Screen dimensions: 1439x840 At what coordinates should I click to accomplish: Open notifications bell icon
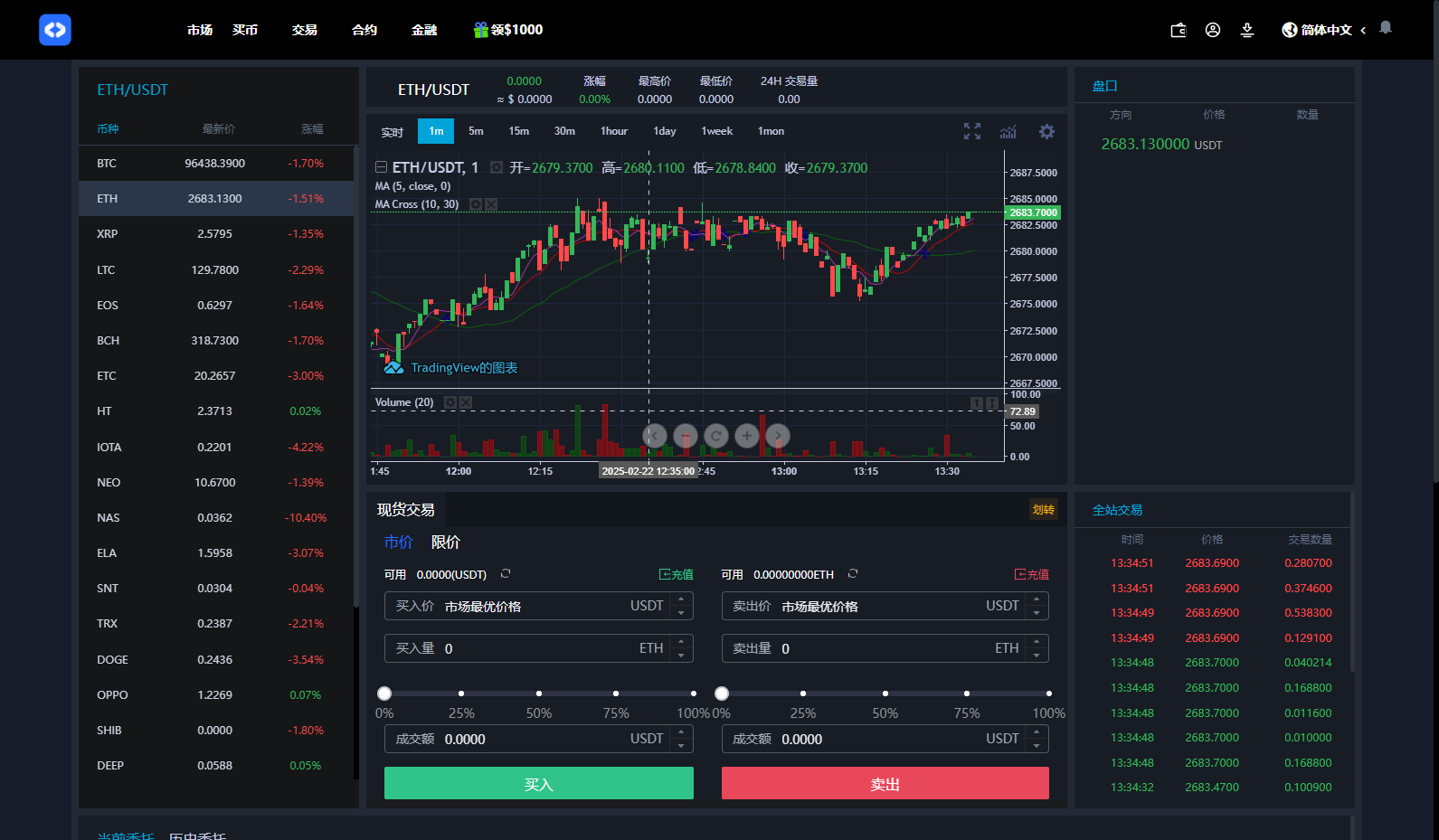pos(1386,28)
